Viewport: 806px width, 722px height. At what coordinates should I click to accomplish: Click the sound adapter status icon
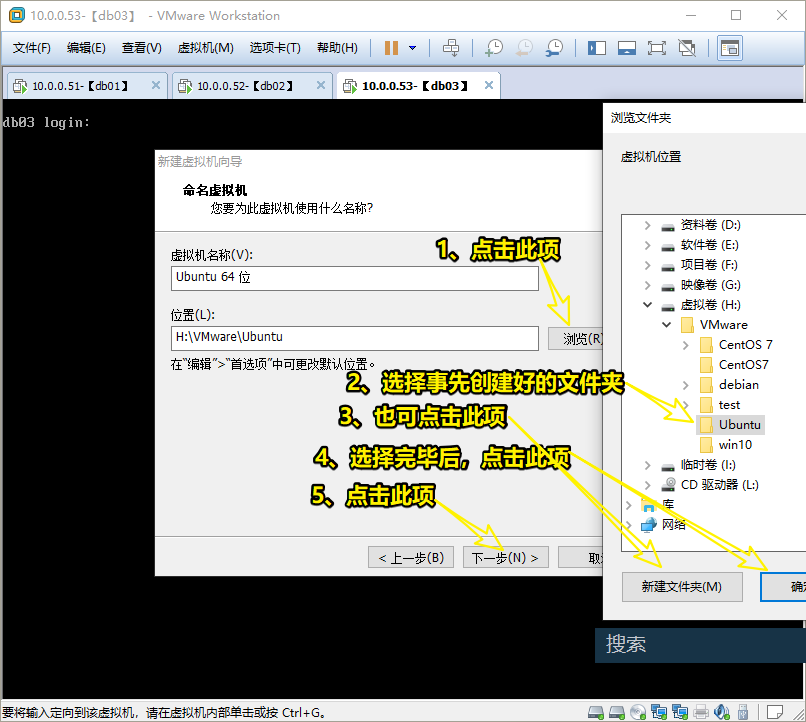(x=722, y=712)
